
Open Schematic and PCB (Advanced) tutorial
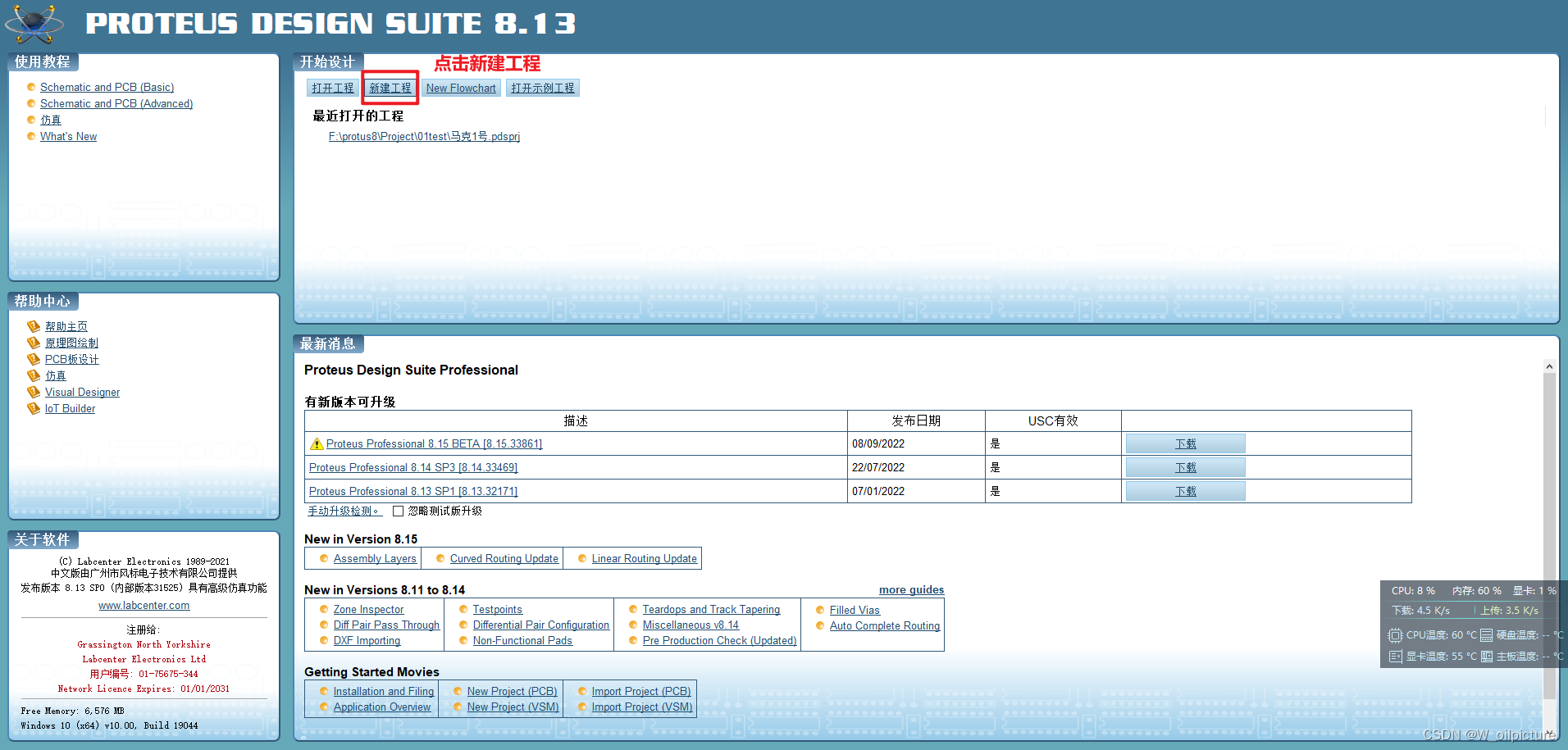116,103
